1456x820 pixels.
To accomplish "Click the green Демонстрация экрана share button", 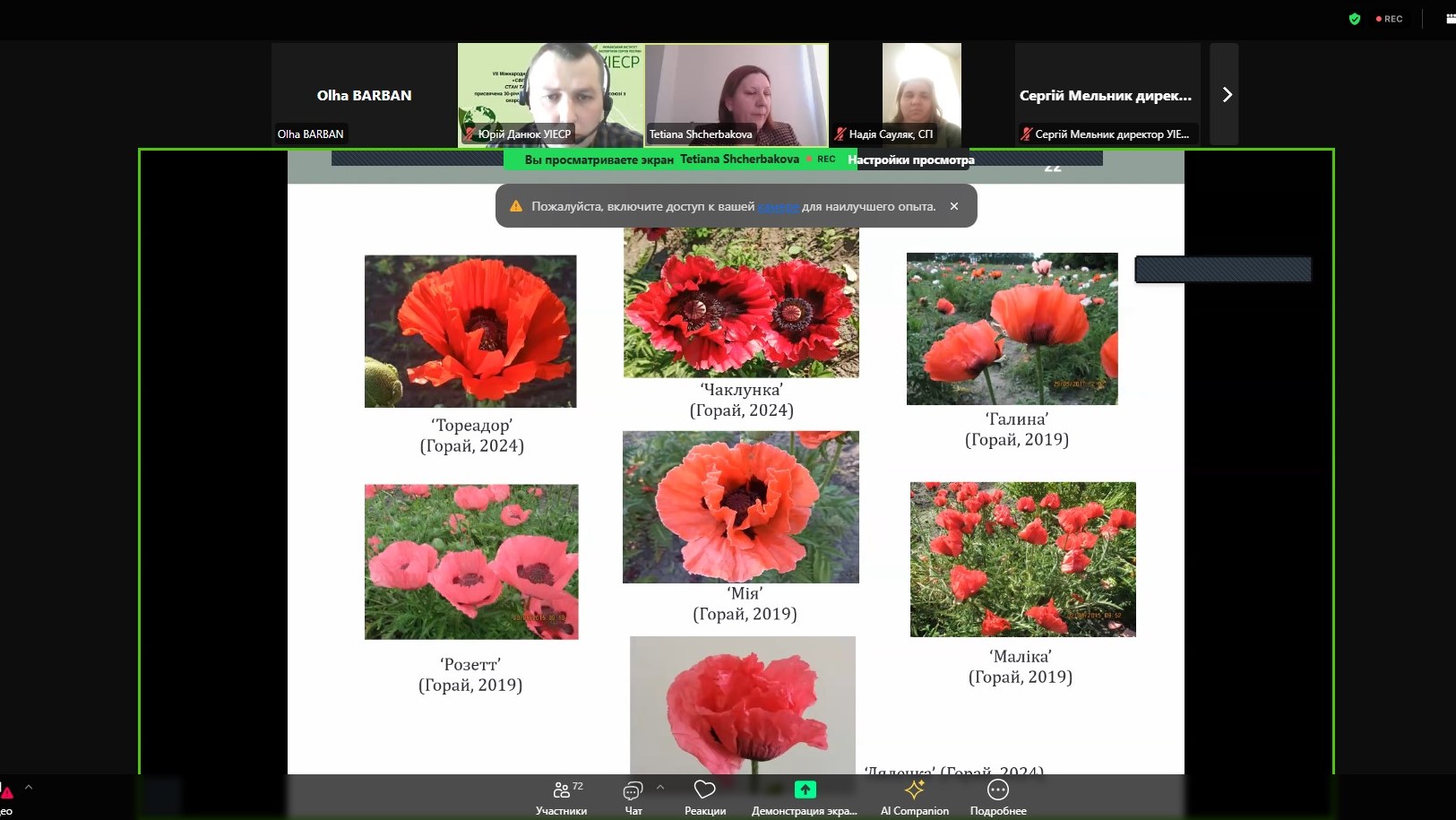I will 805,797.
